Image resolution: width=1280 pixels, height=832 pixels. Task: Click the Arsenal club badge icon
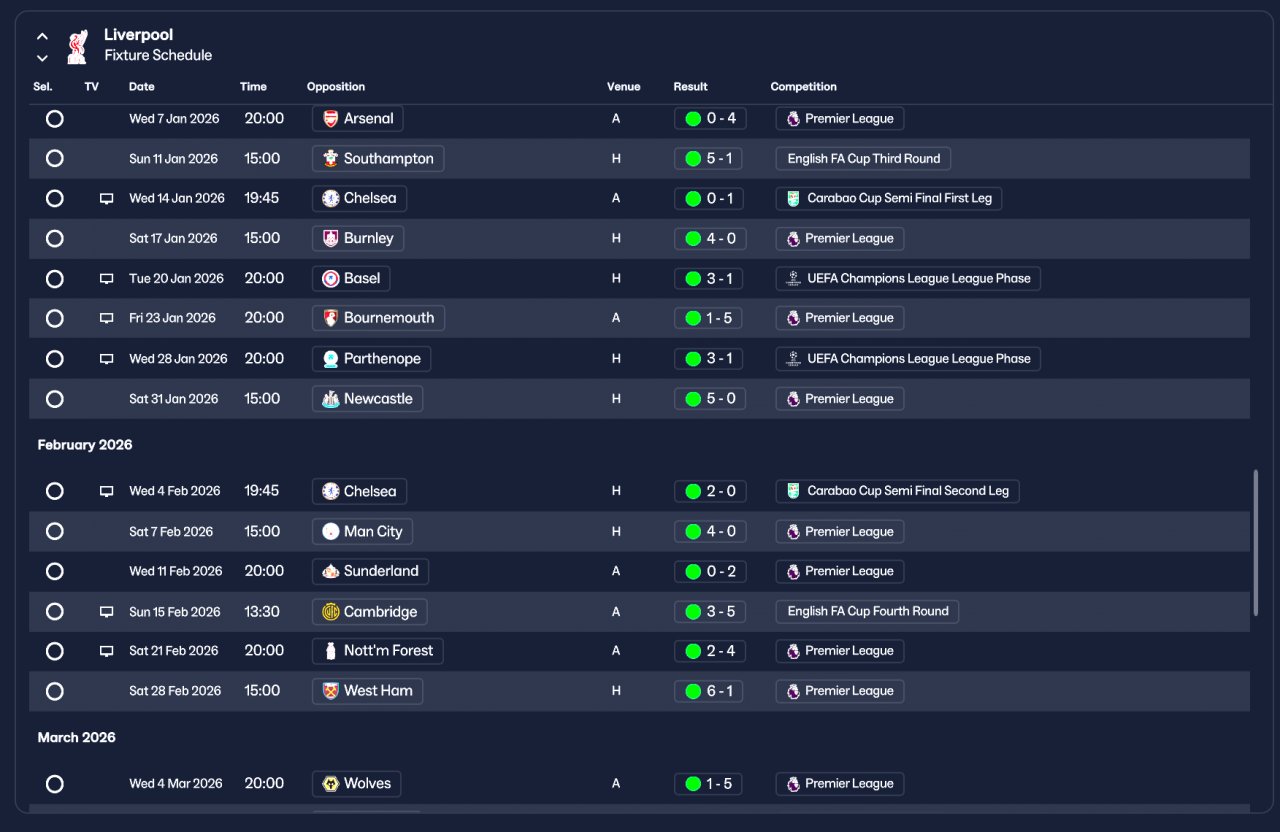point(330,119)
